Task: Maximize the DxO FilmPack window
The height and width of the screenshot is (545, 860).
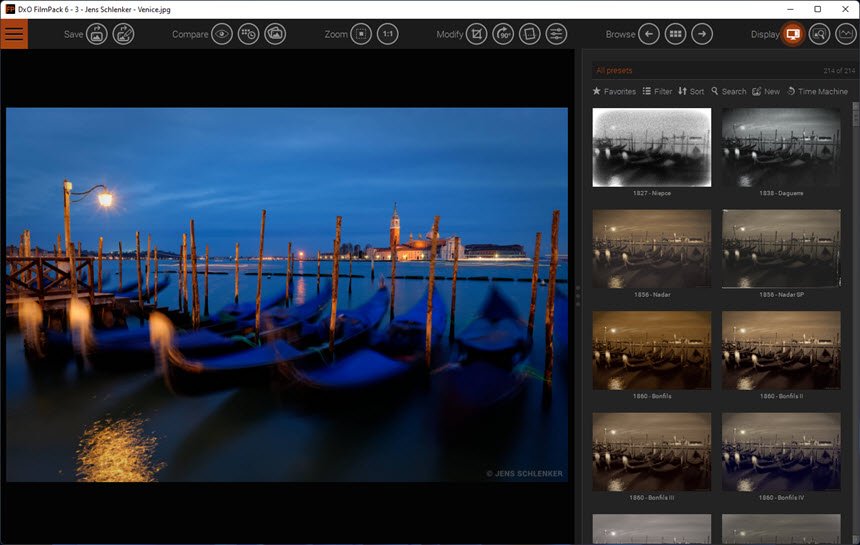Action: point(817,9)
